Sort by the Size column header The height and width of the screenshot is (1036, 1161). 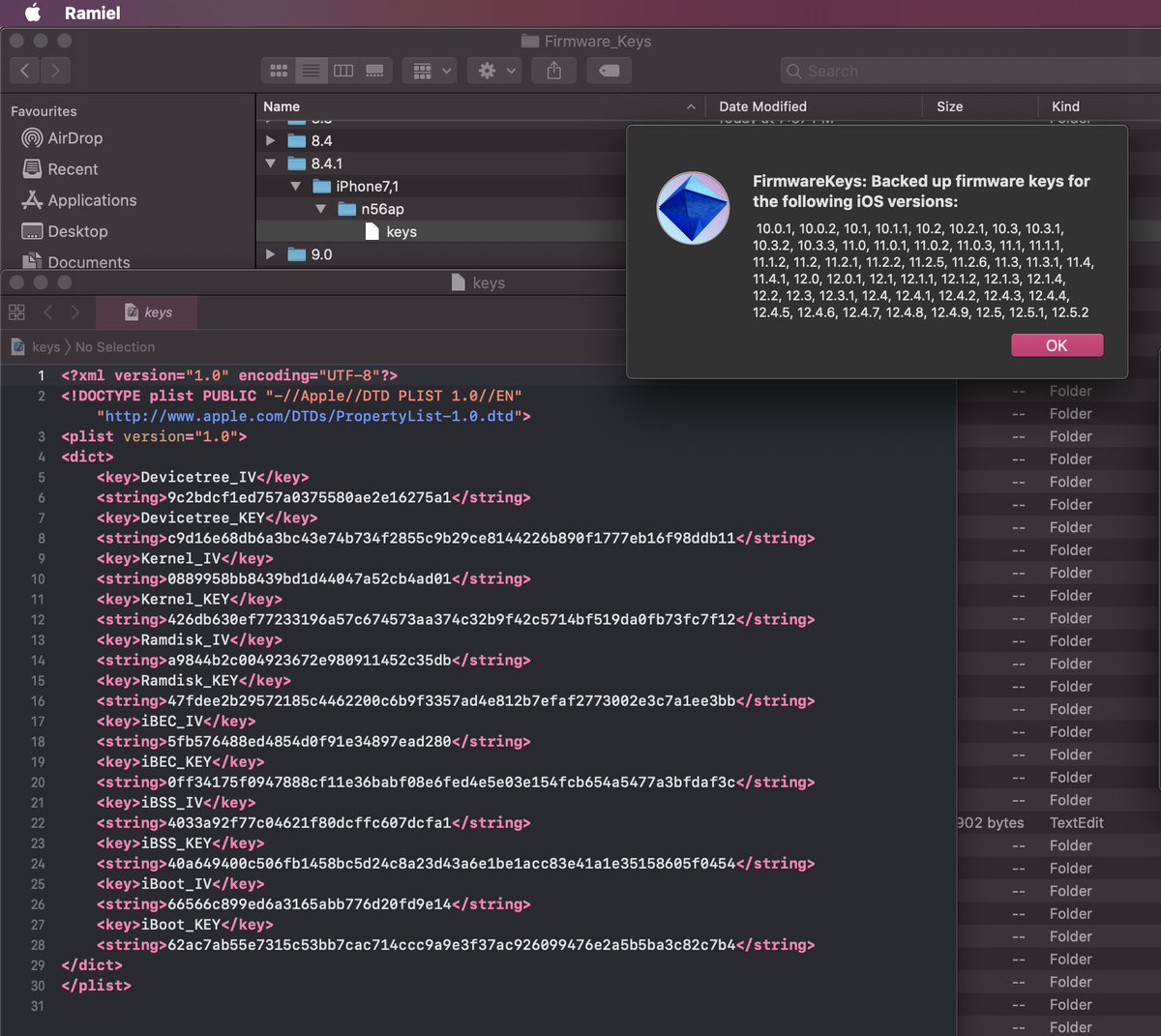pos(979,106)
